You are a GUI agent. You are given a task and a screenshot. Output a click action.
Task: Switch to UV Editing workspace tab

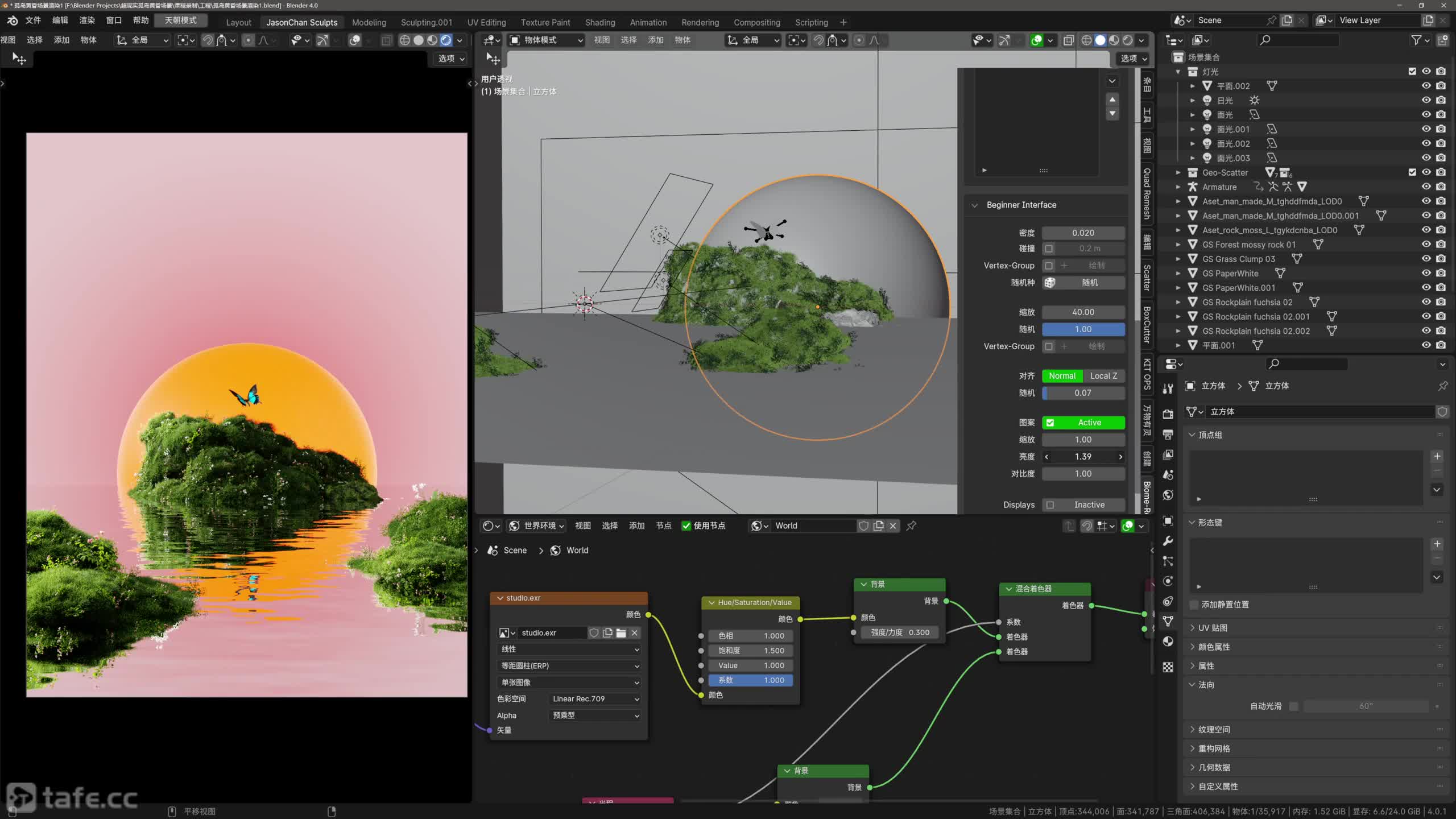[x=486, y=23]
